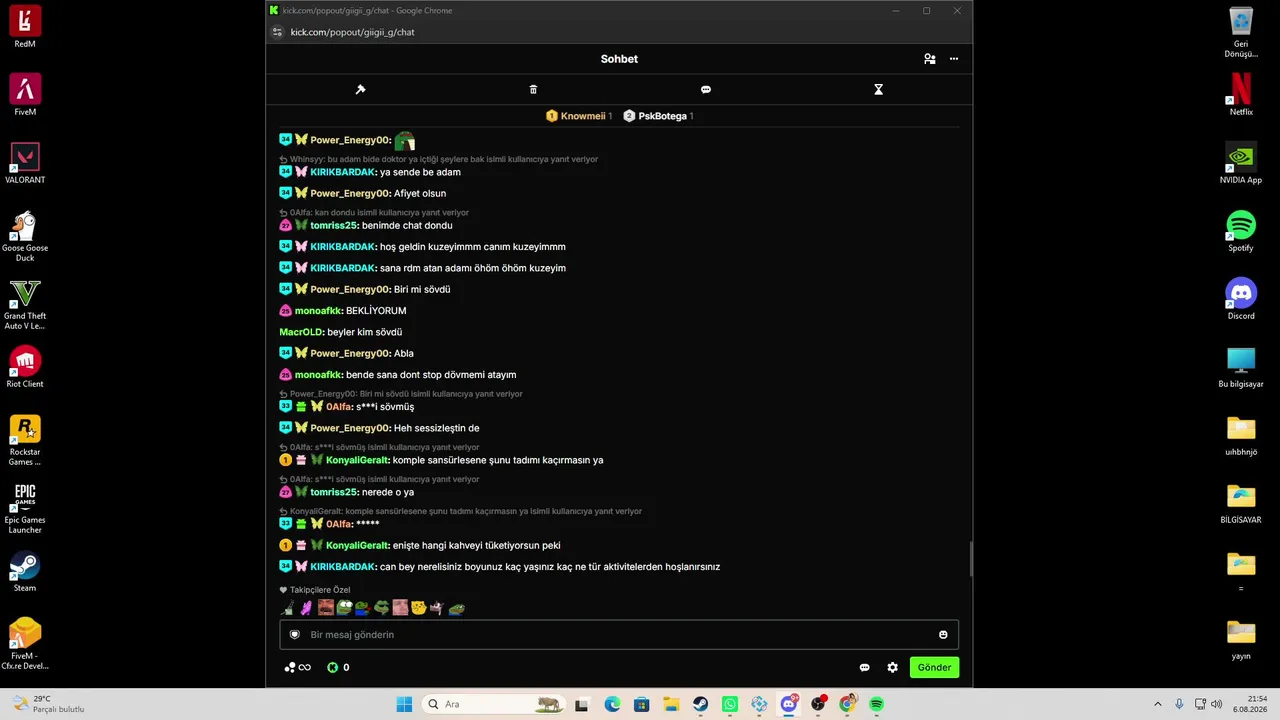The image size is (1280, 720).
Task: Insert the first follower emote
Action: [288, 607]
